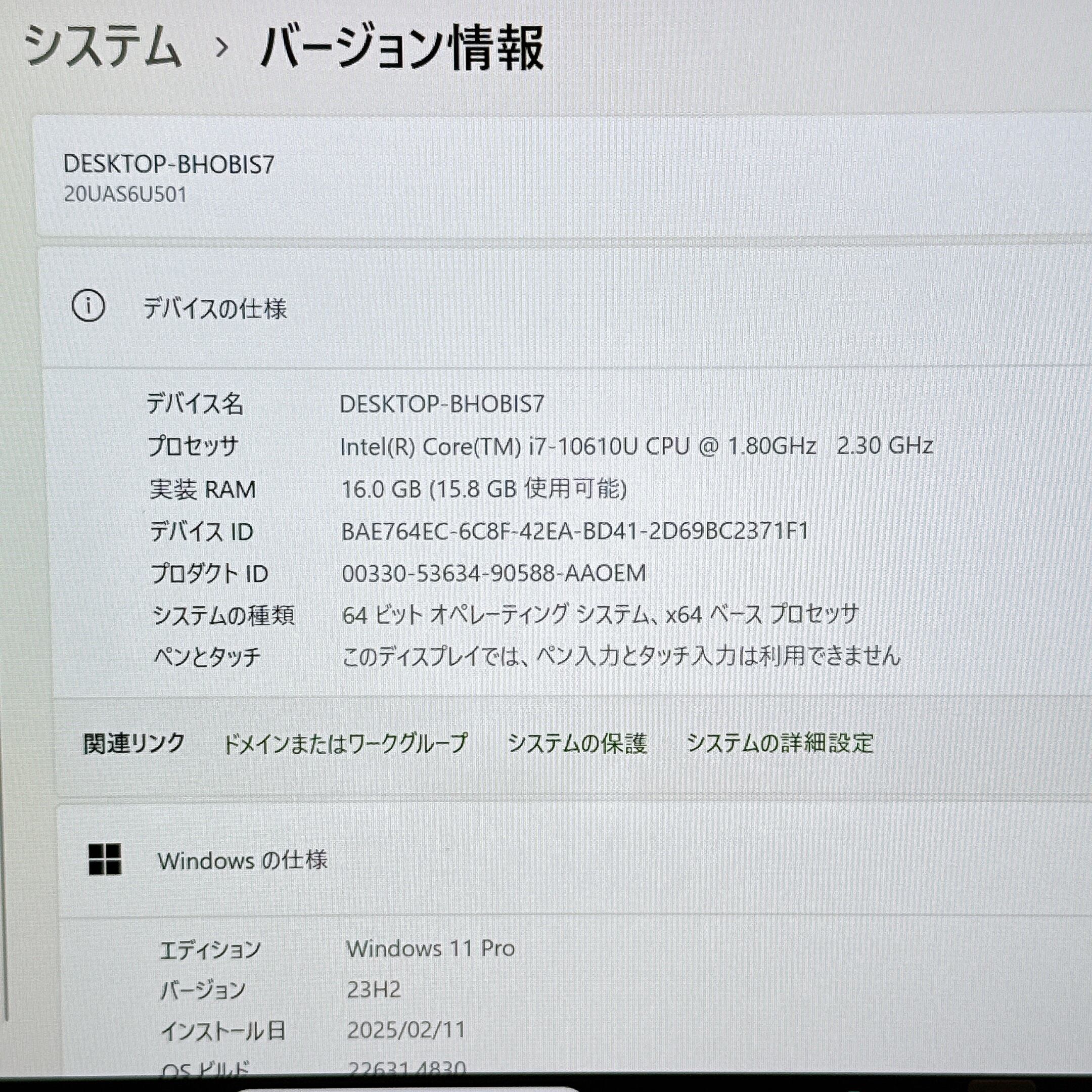Click the DESKTOP-BHOBIS7 name in the top card

click(168, 164)
